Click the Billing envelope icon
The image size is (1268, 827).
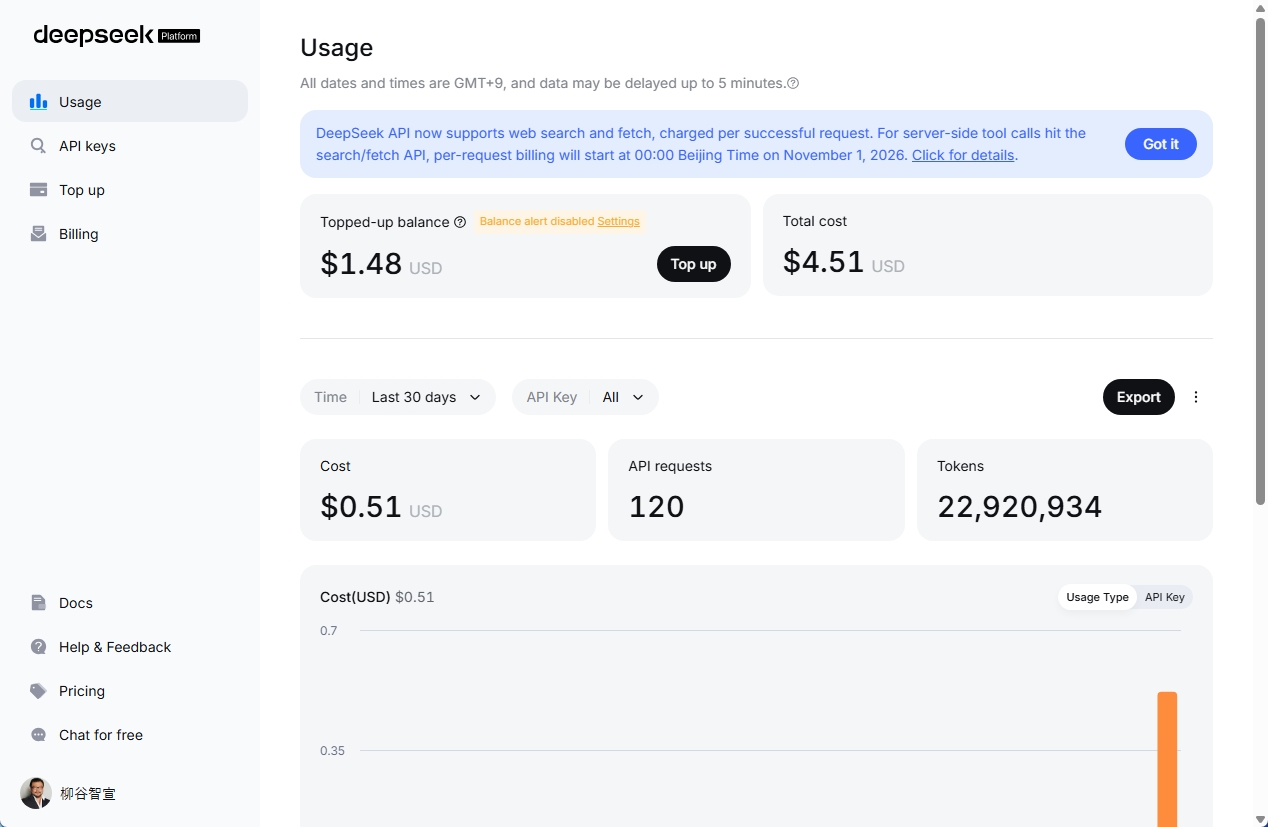[38, 234]
